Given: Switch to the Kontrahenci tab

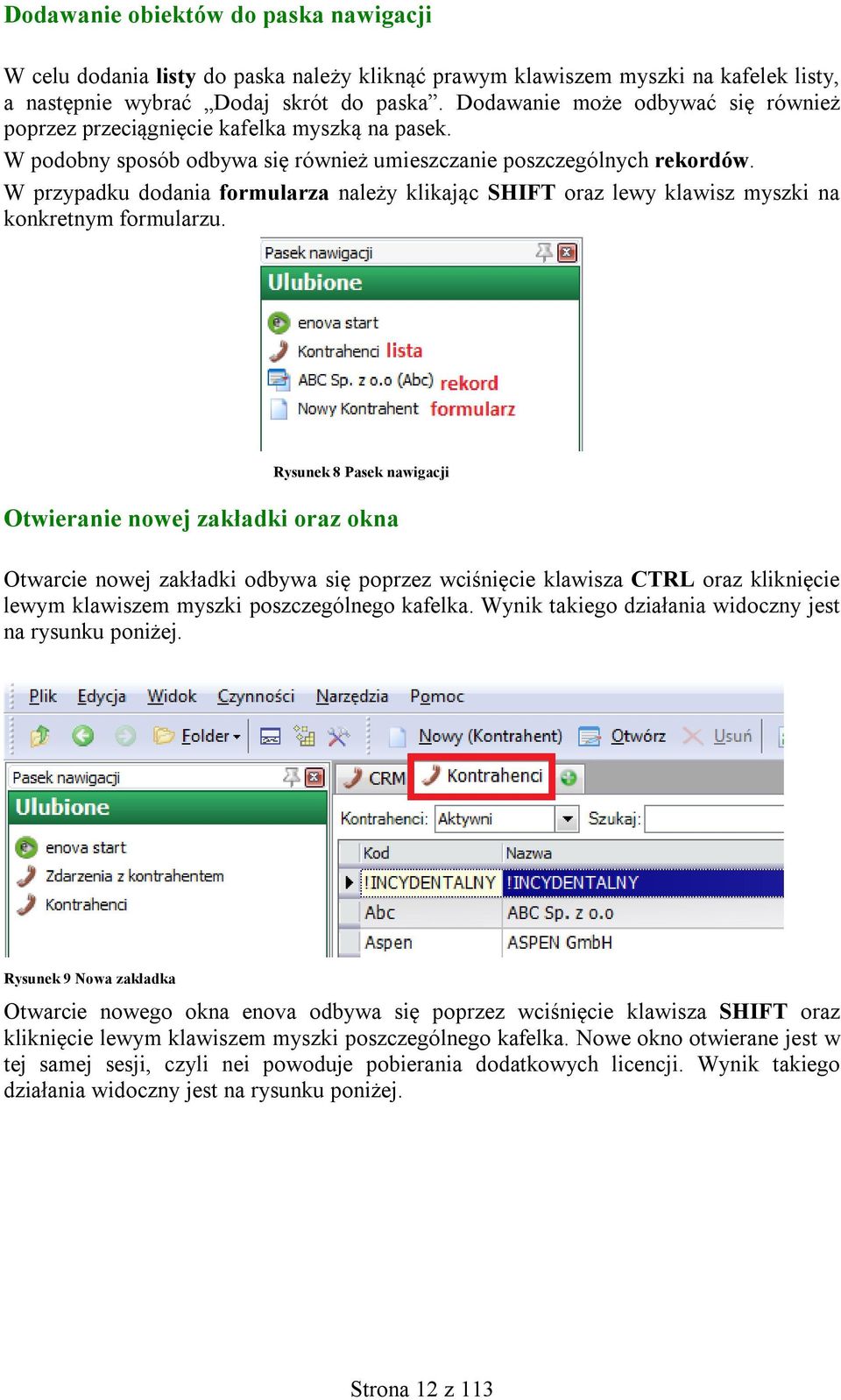Looking at the screenshot, I should [482, 776].
